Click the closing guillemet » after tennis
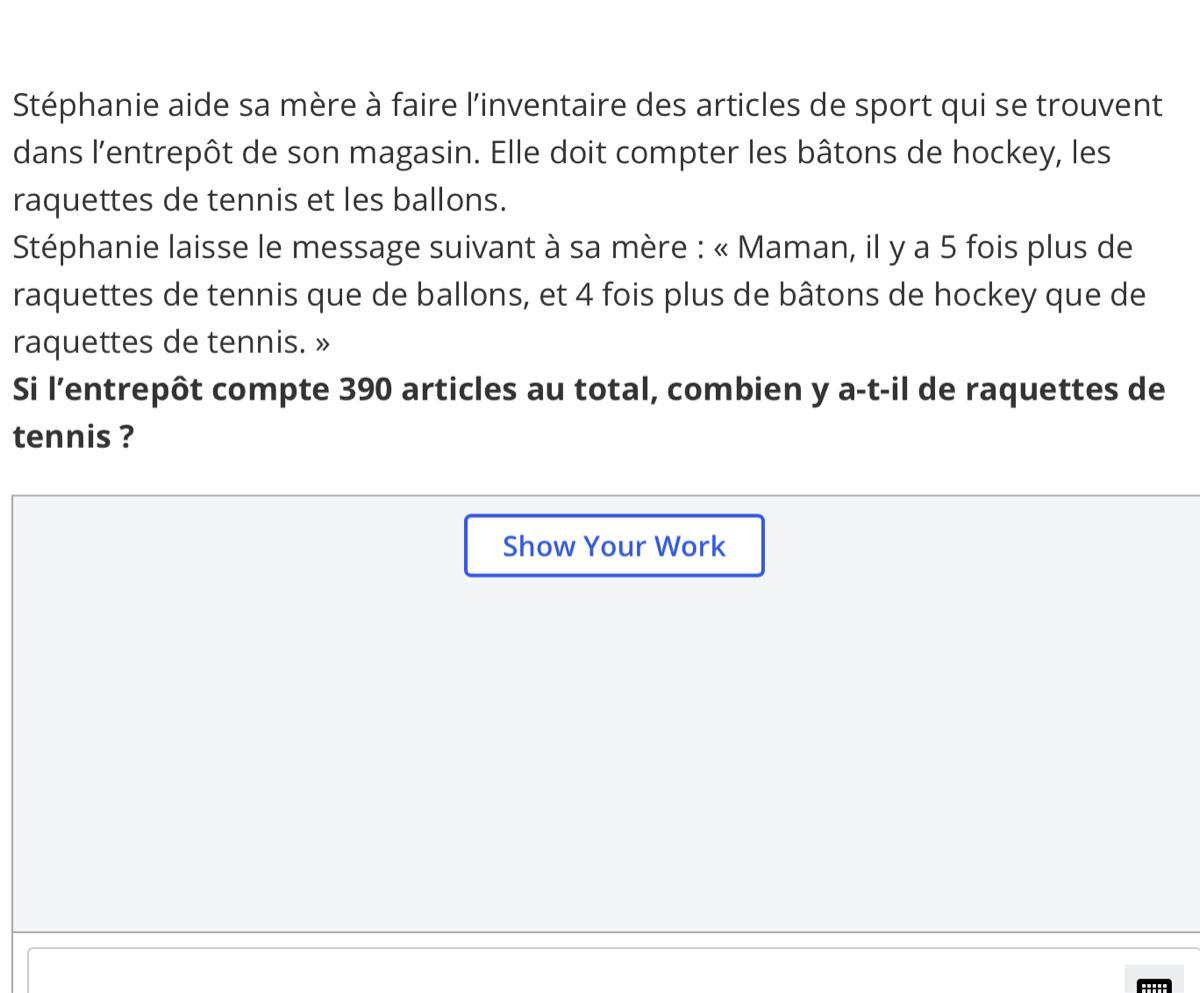 coord(322,343)
